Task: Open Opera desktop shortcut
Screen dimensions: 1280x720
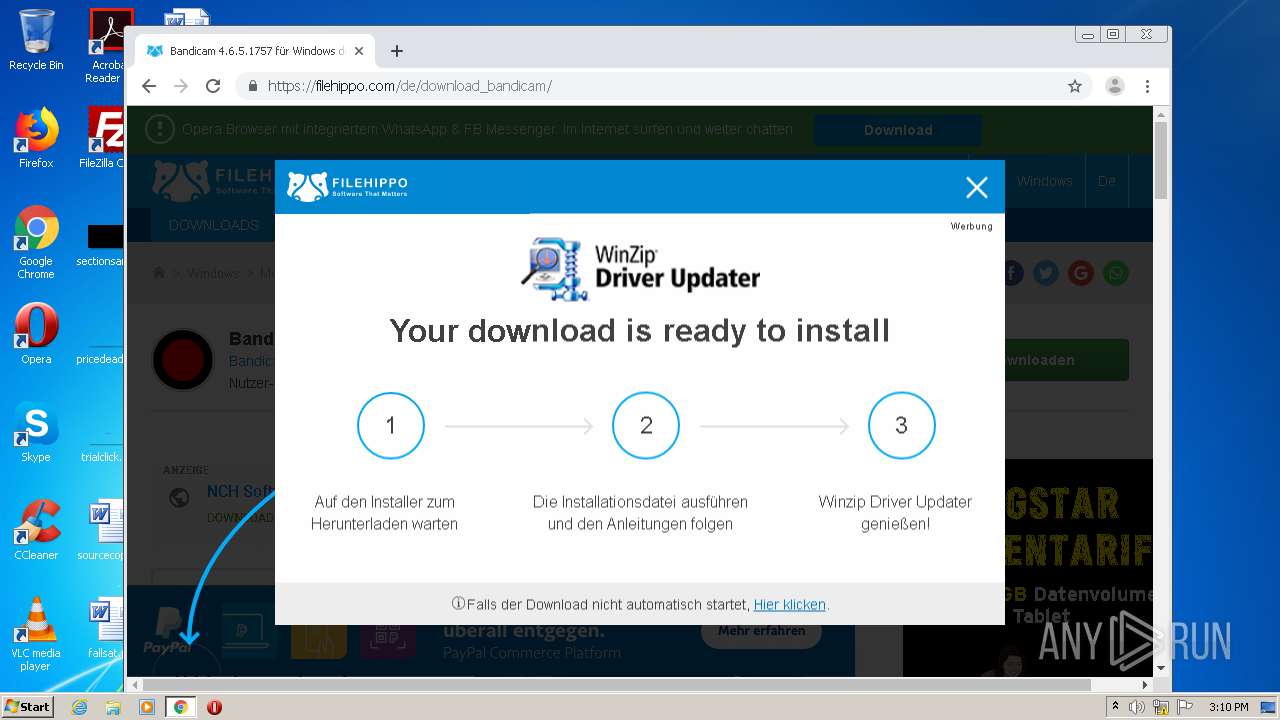Action: click(x=36, y=333)
